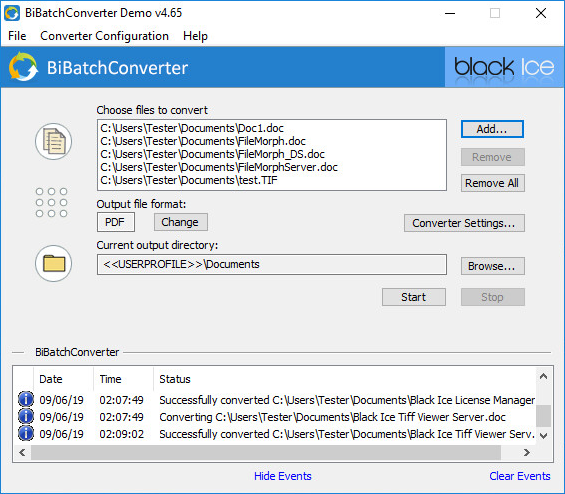Click the greyed Remove button
The width and height of the screenshot is (565, 494).
tap(493, 157)
